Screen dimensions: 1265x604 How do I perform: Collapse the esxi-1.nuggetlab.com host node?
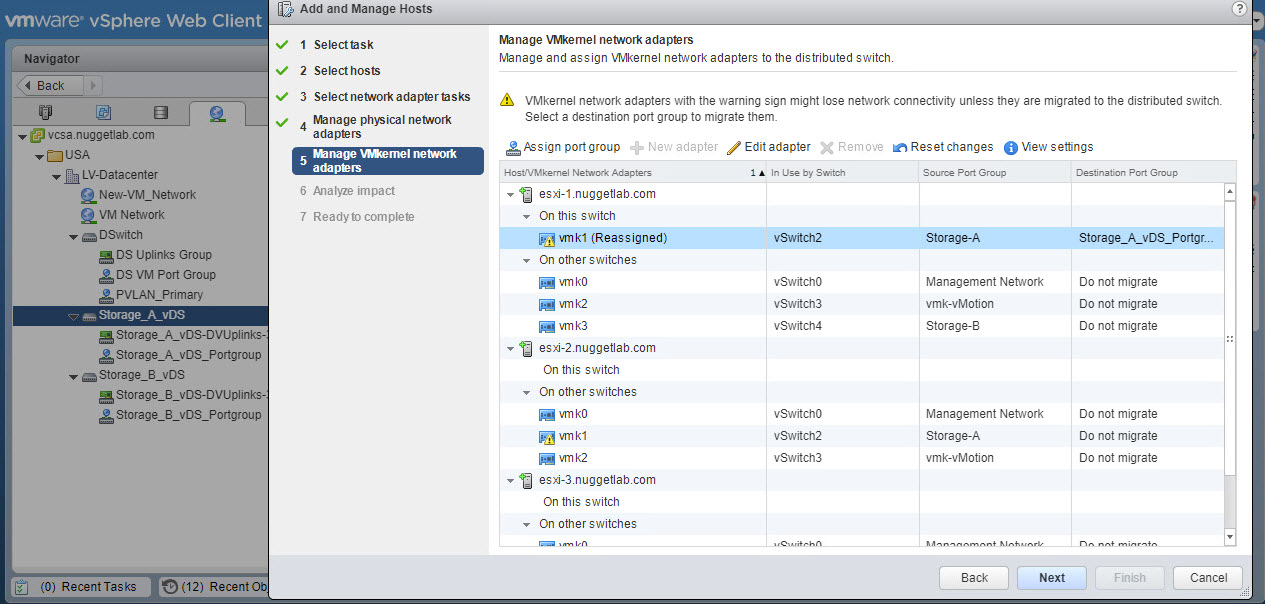511,194
